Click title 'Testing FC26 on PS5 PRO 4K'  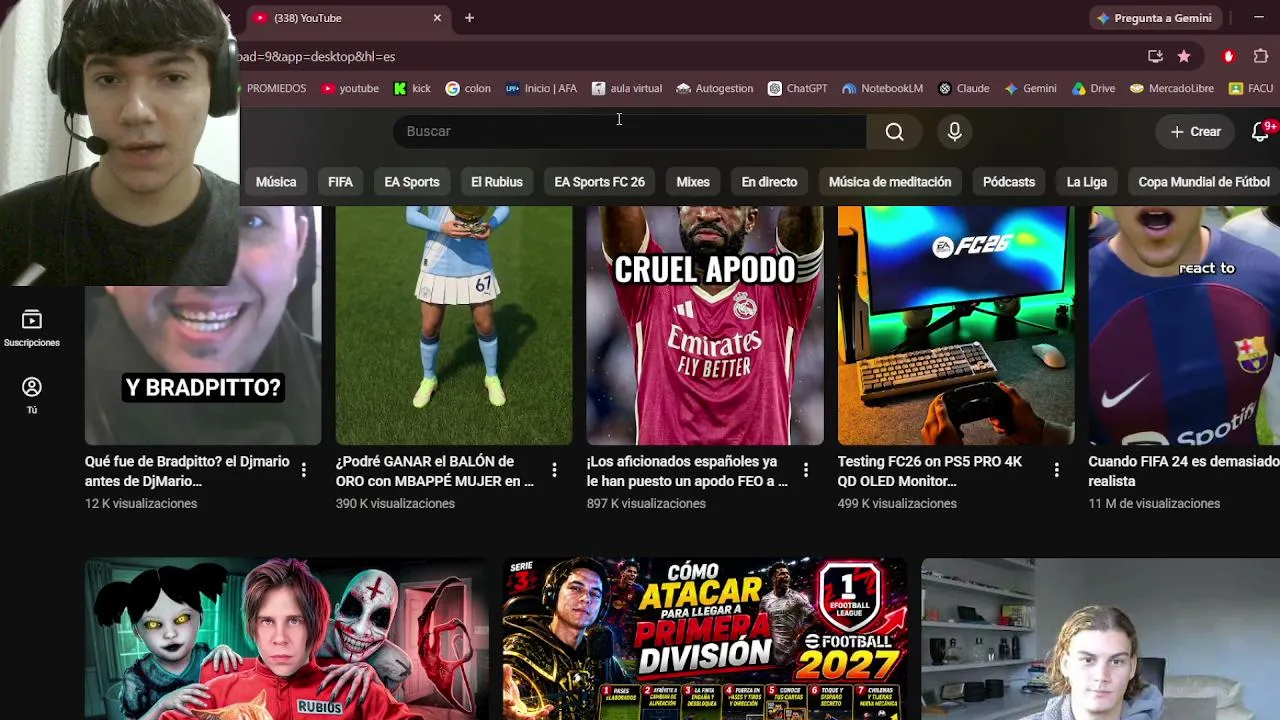pyautogui.click(x=930, y=471)
